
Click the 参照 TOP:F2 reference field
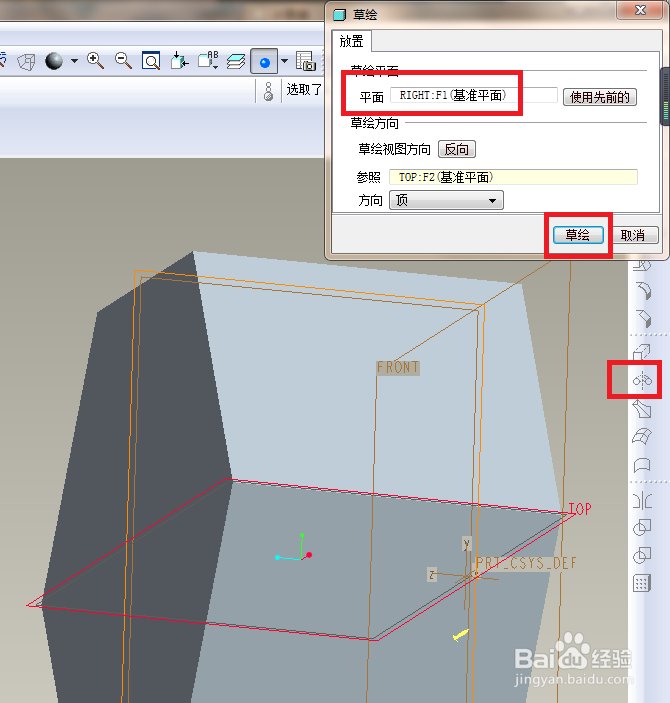[513, 177]
